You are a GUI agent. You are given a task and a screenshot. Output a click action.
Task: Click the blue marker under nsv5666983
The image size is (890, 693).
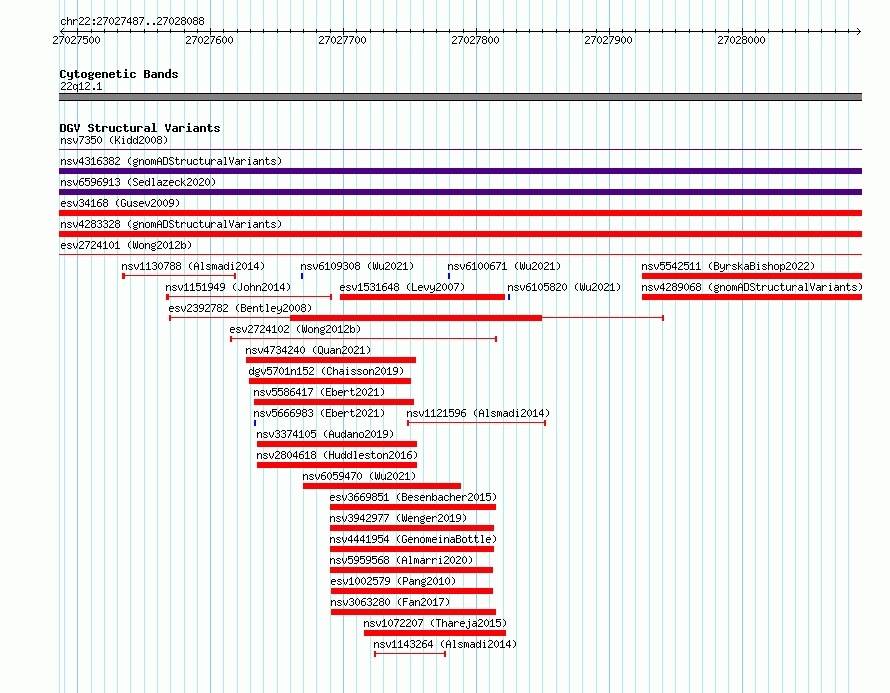tap(255, 423)
